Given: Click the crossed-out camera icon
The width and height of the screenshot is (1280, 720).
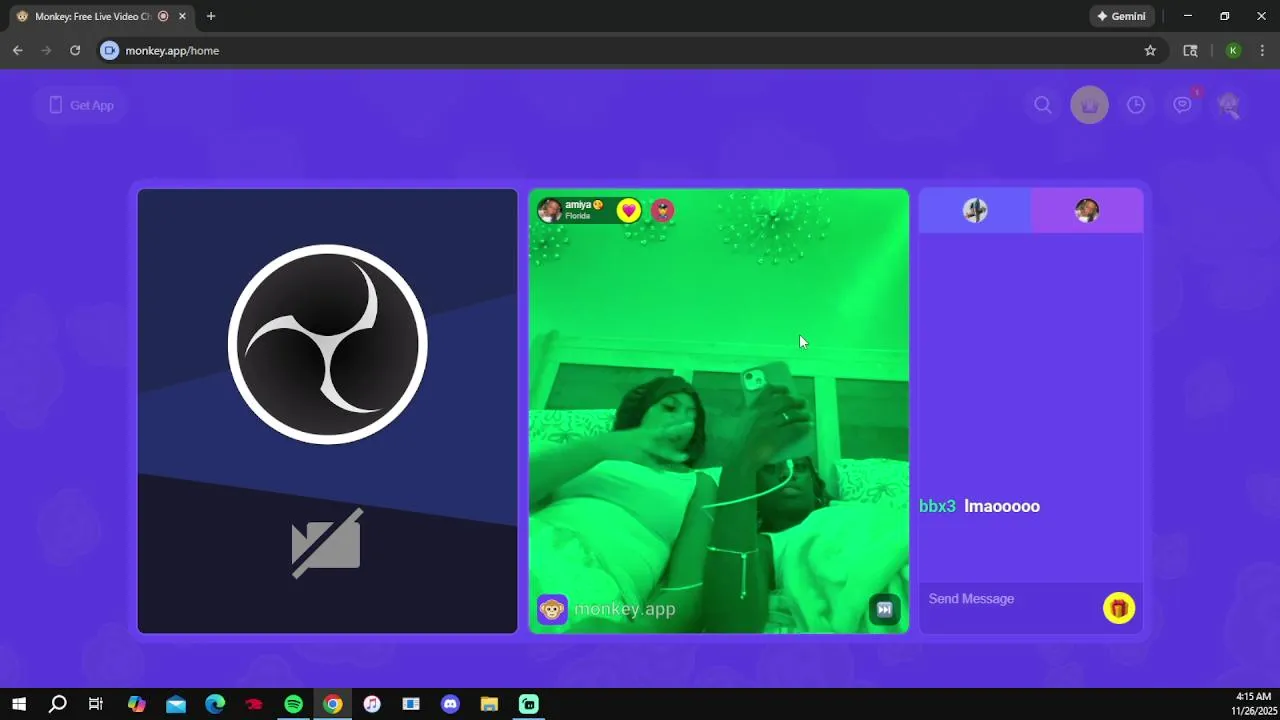Looking at the screenshot, I should click(327, 543).
